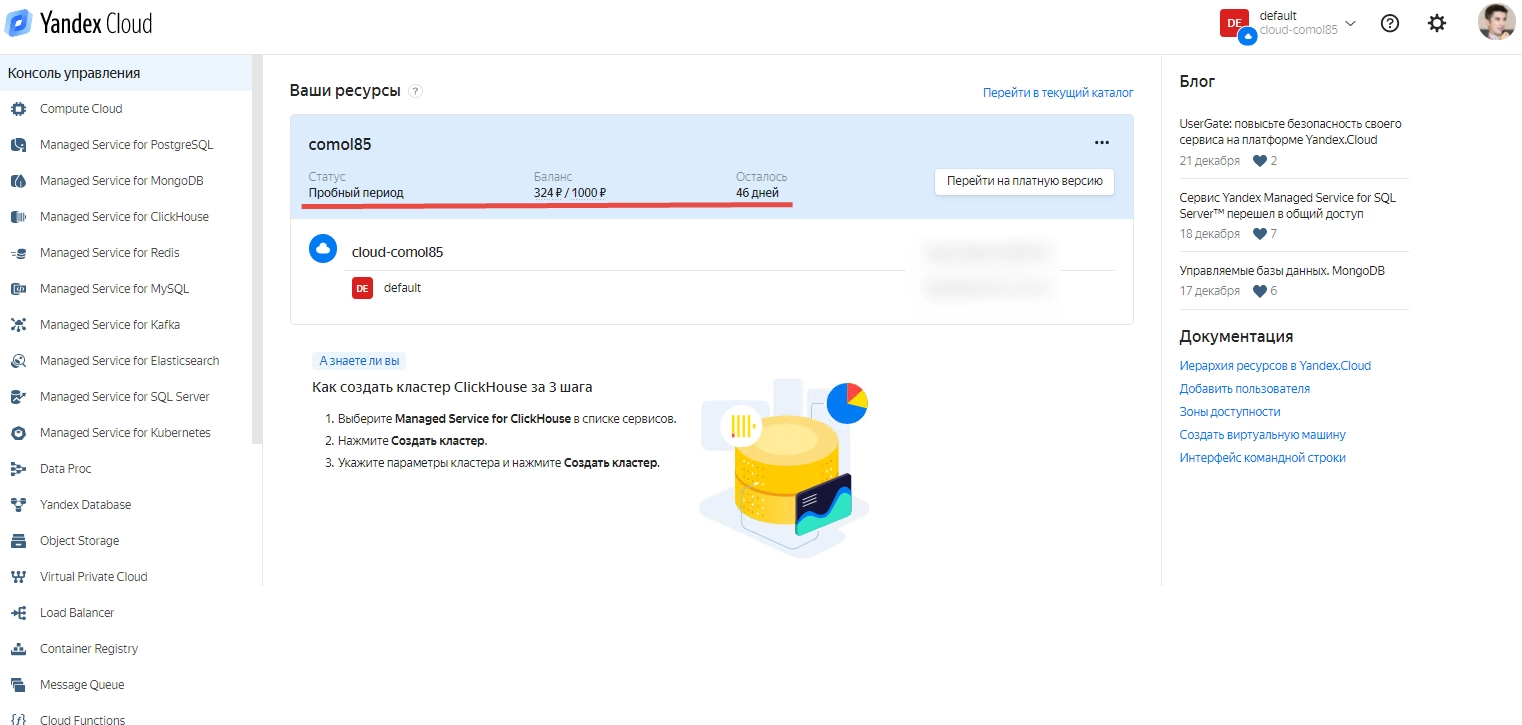
Task: Click the Yandex Database sidebar label
Action: click(x=86, y=505)
